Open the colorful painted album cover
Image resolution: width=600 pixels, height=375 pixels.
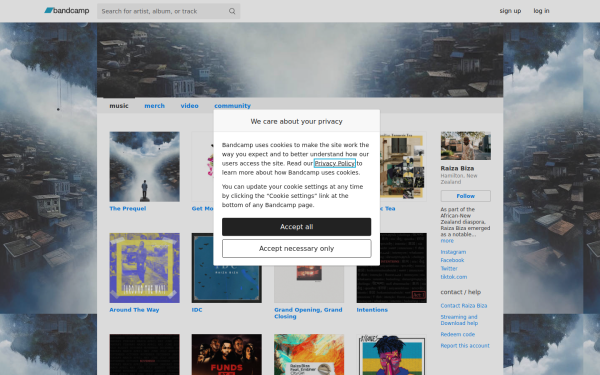309,354
